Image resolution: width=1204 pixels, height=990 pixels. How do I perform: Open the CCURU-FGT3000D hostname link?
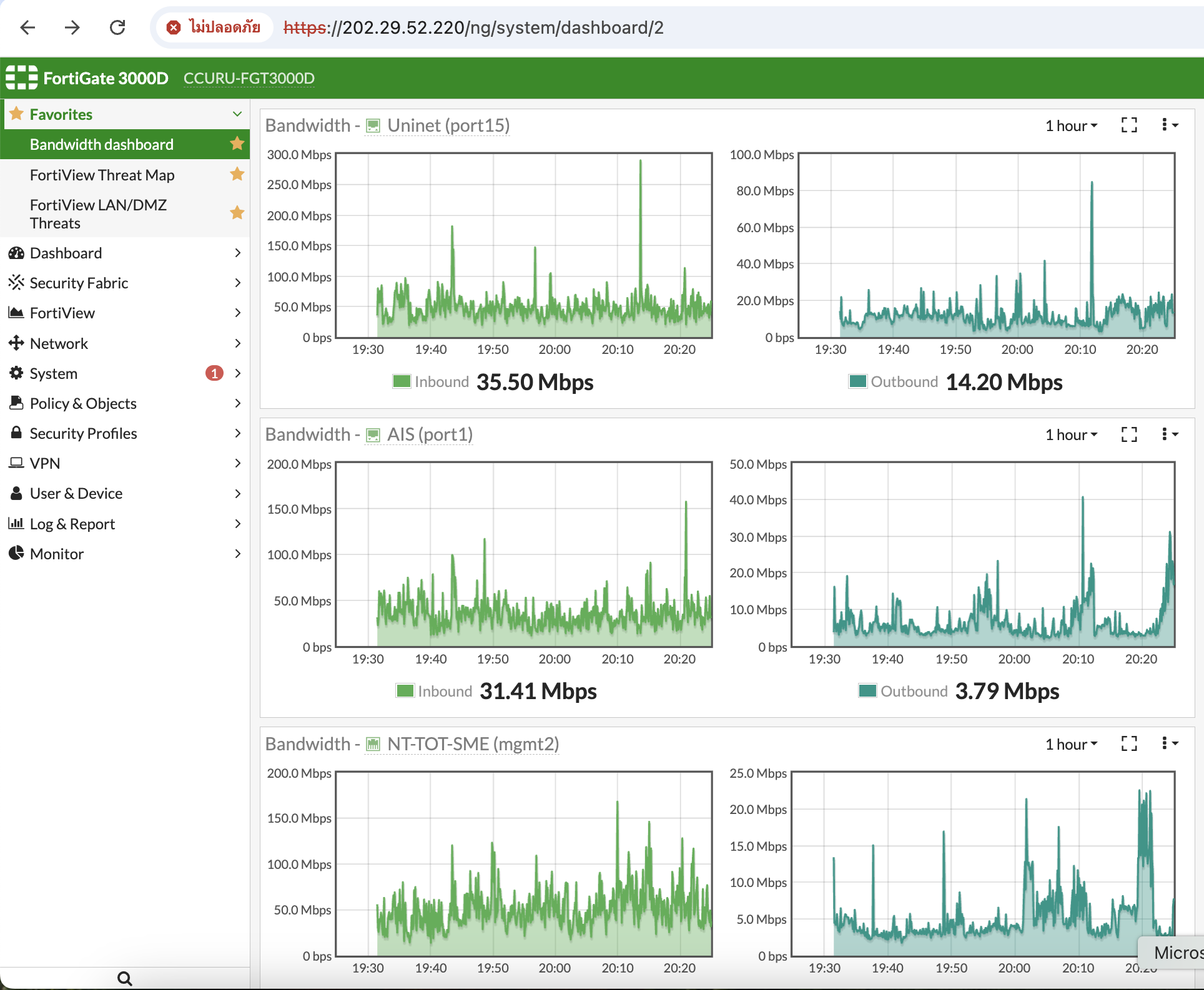coord(249,78)
